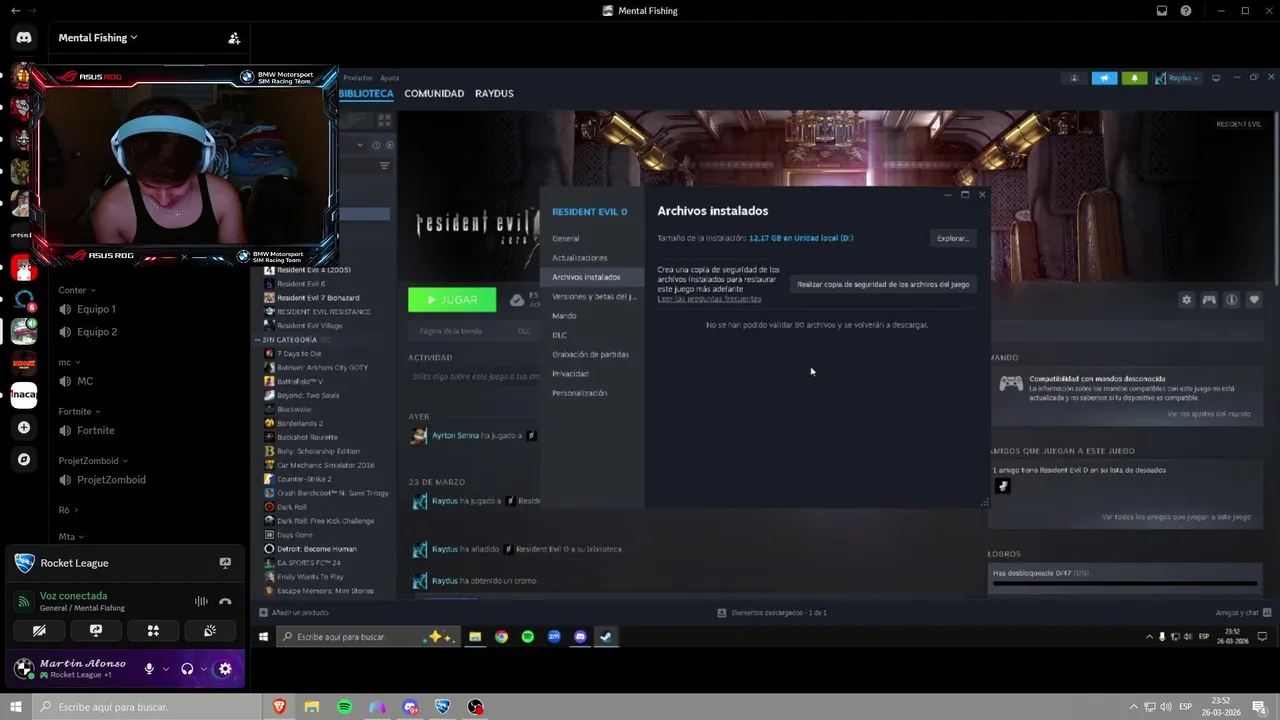
Task: Open Discover servers compass icon
Action: (x=24, y=459)
